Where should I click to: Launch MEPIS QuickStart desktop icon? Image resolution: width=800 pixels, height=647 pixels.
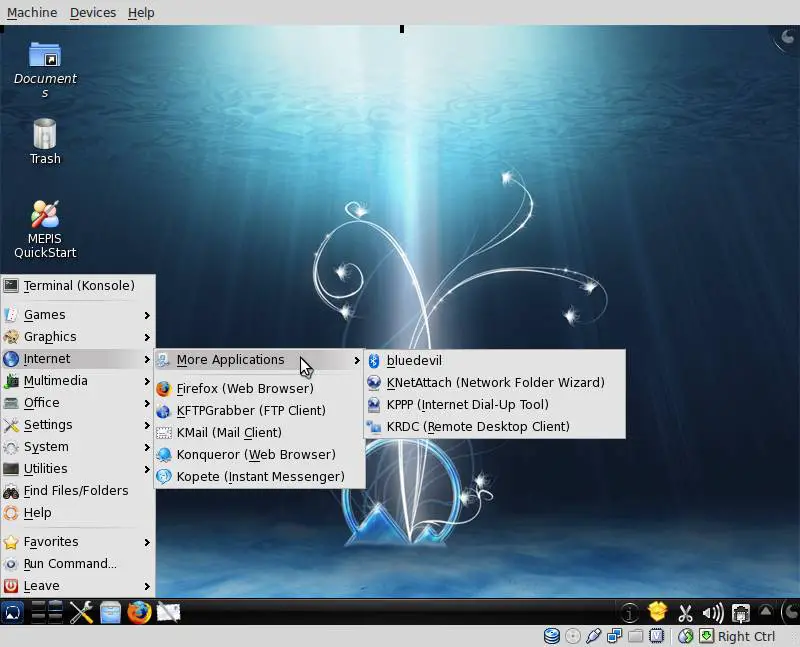coord(45,229)
